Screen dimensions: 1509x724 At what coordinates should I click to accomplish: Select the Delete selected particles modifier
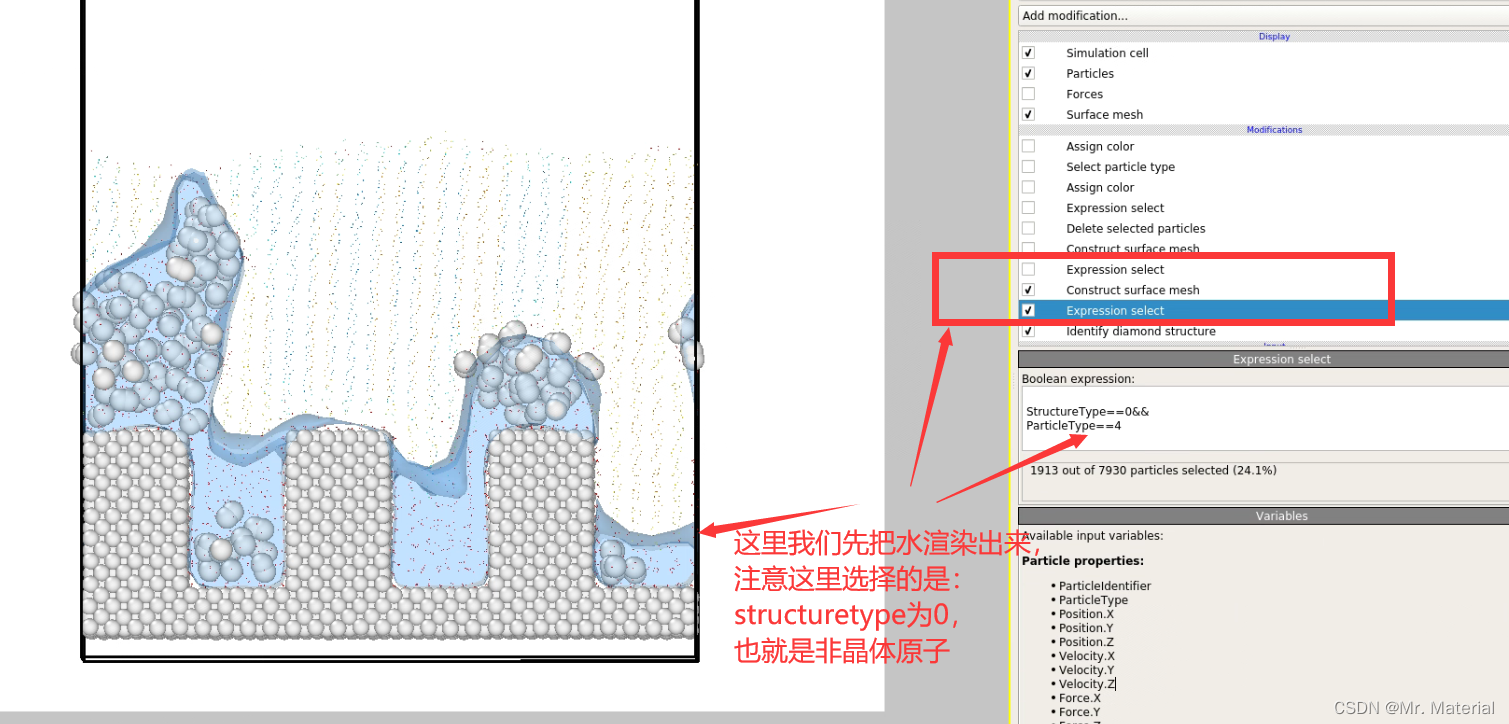[1135, 229]
